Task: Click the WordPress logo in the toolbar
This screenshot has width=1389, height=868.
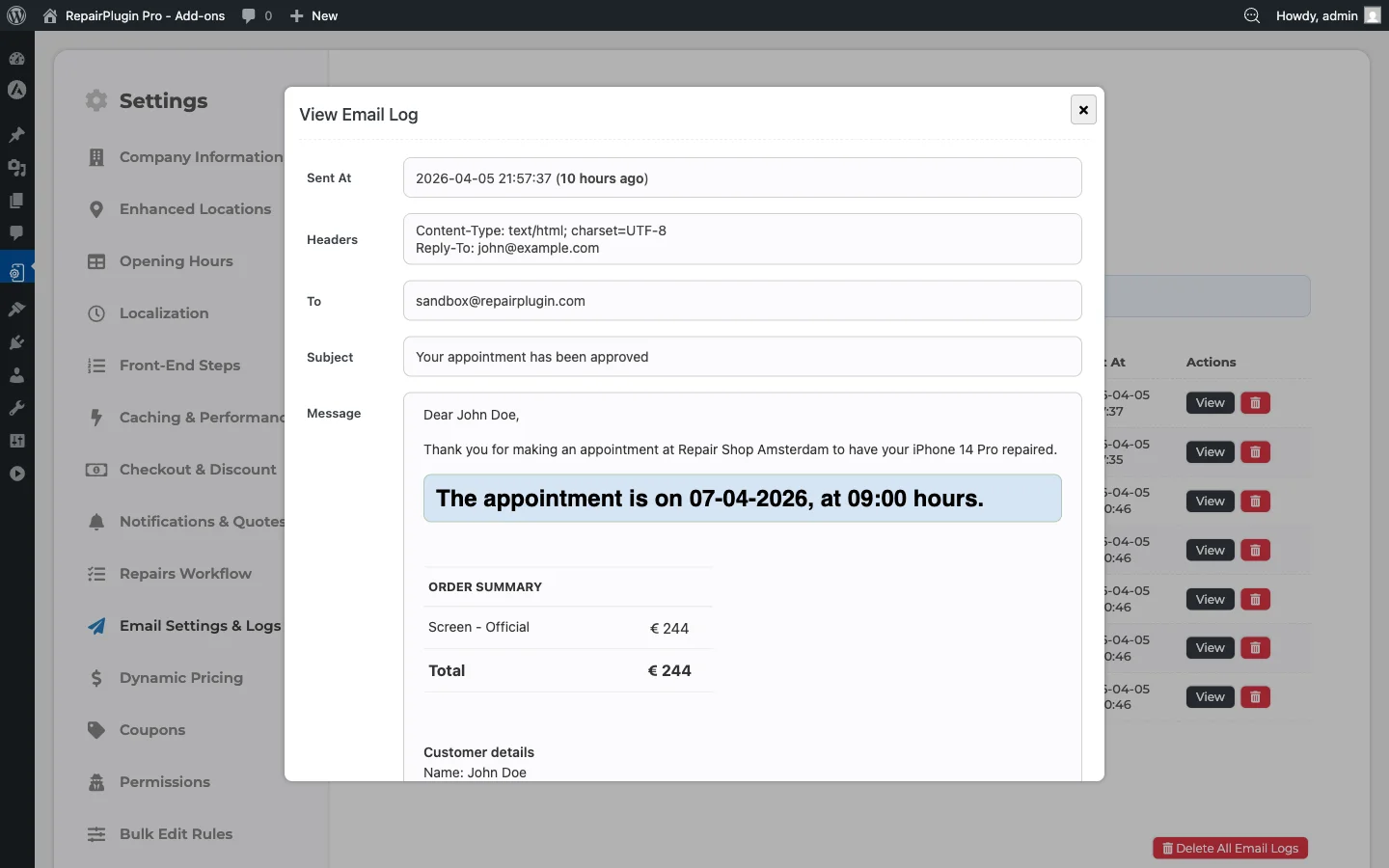Action: 15,15
